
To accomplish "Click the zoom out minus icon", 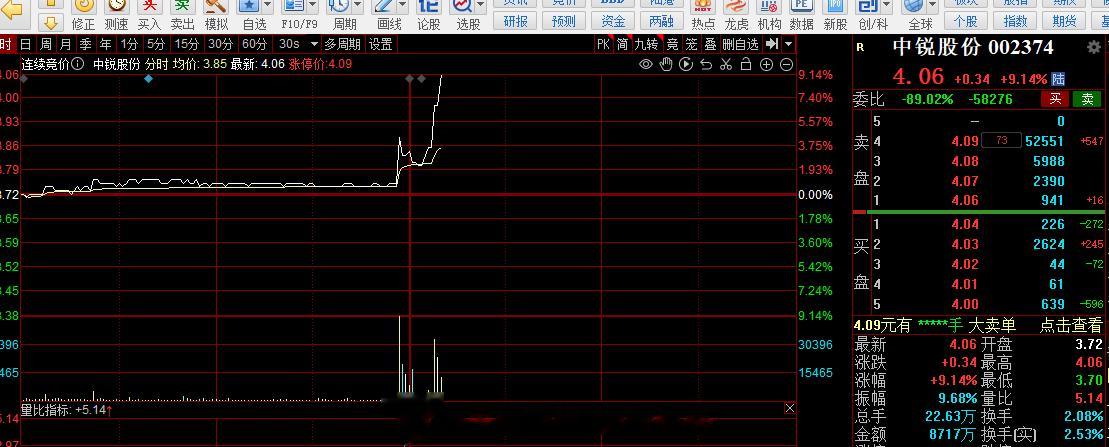I will (786, 64).
